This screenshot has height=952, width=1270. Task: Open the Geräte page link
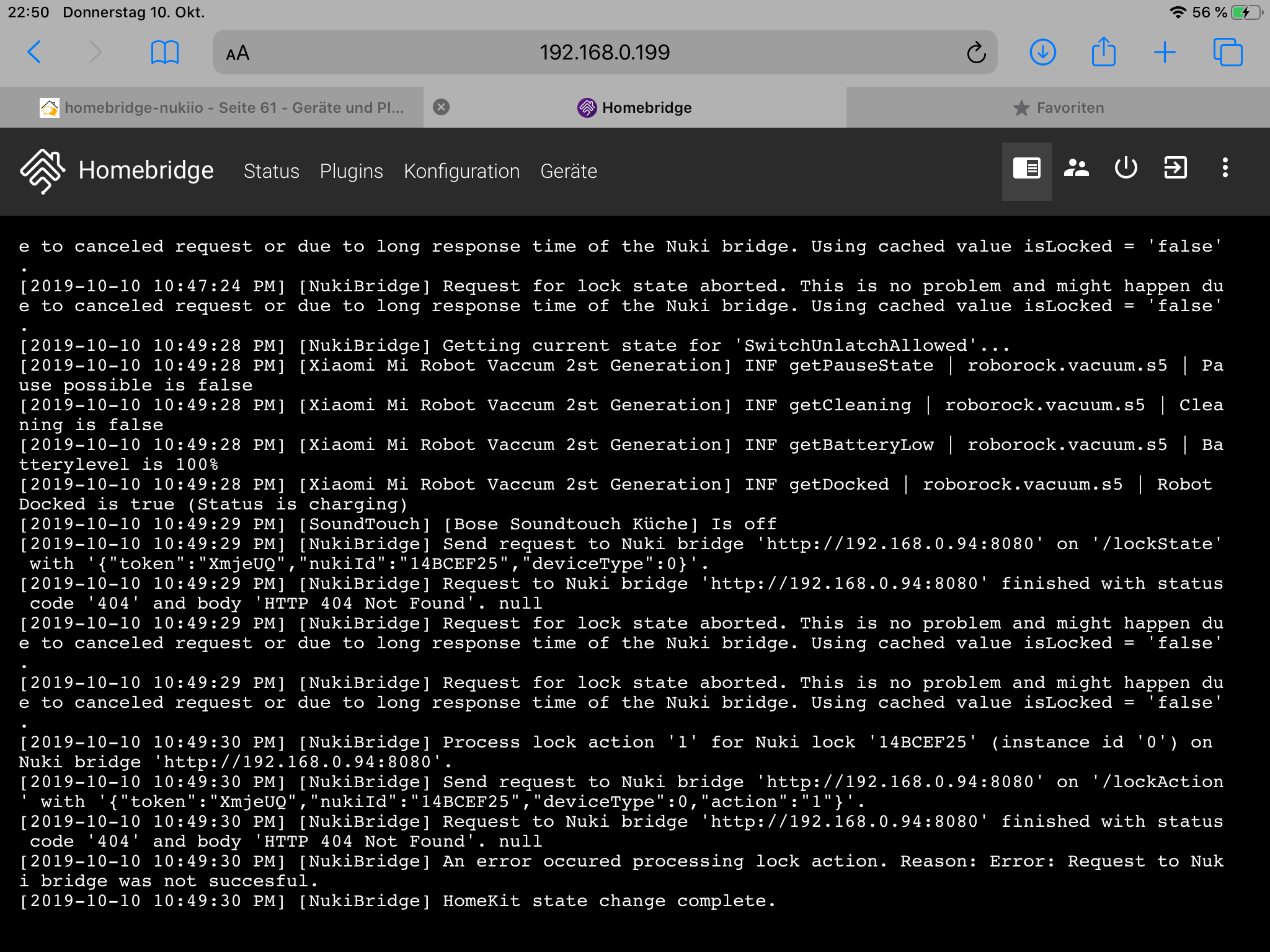(x=568, y=172)
